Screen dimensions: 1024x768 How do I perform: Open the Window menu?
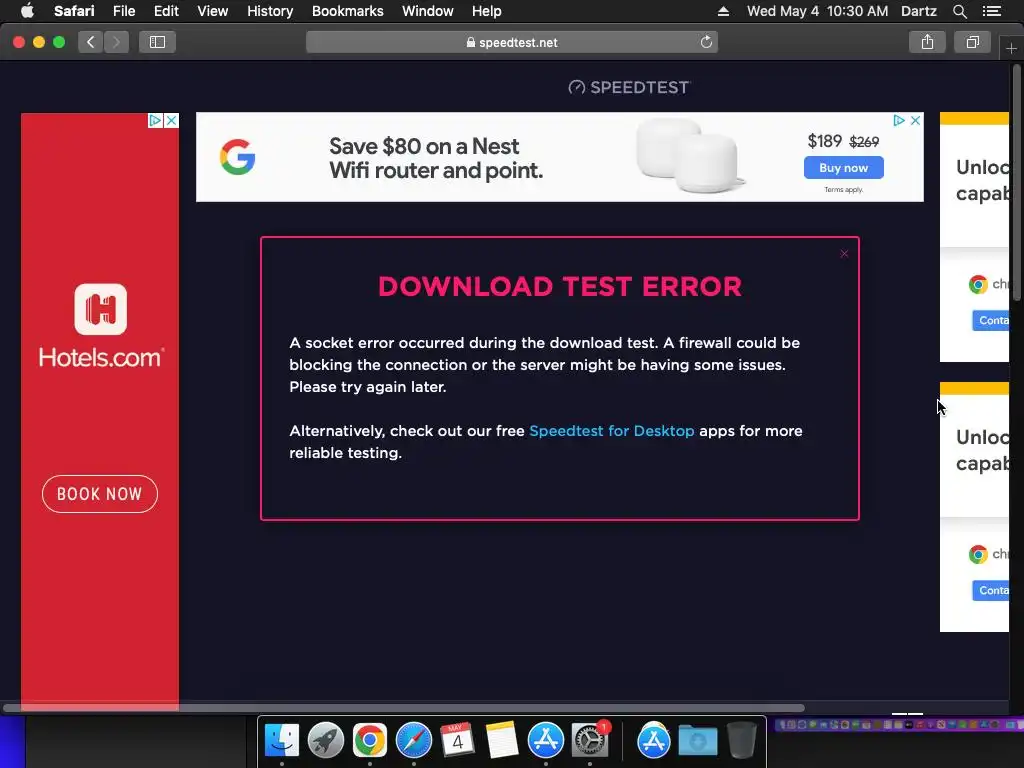[427, 11]
